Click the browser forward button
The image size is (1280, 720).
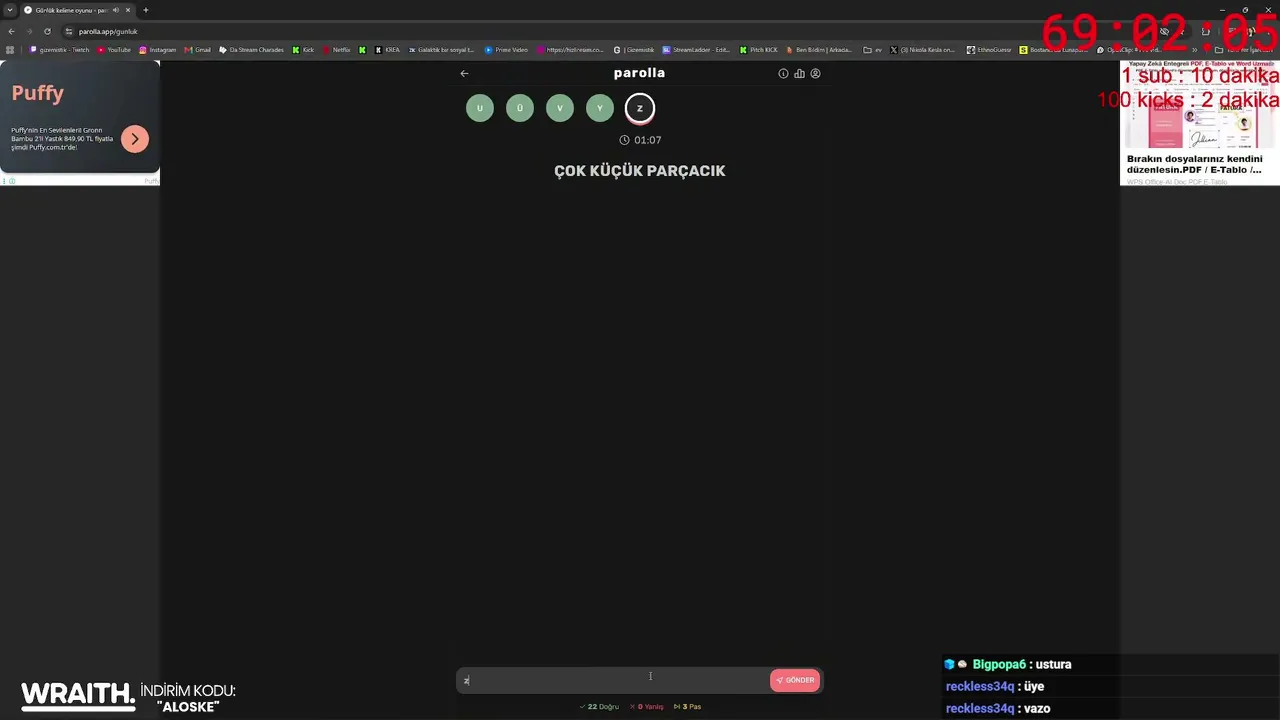[29, 31]
